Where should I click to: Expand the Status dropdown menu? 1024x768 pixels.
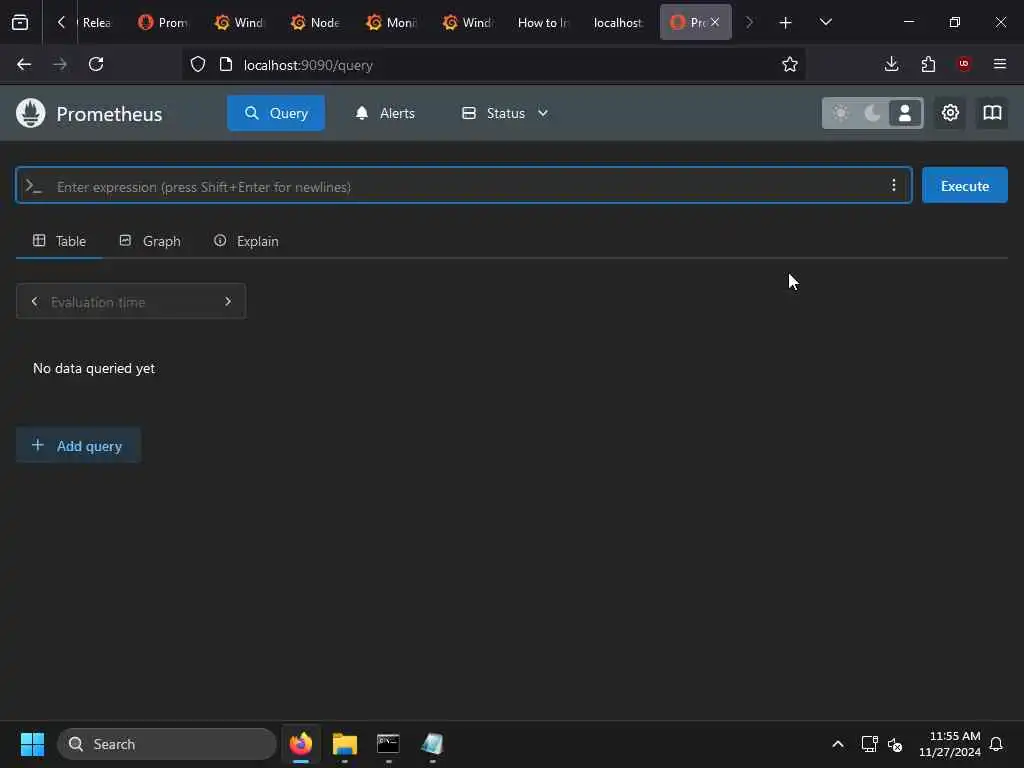[505, 113]
